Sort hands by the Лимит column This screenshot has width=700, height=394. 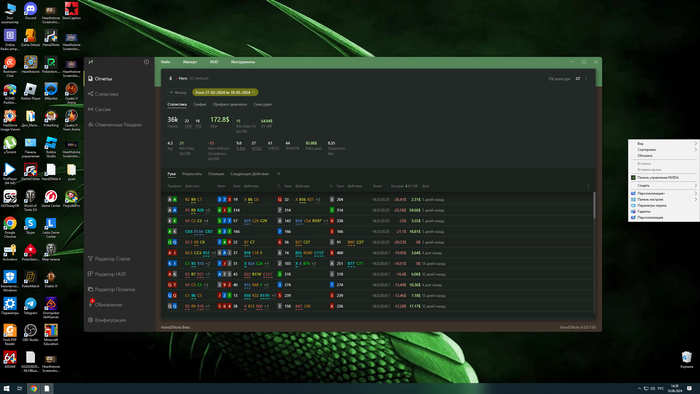[x=378, y=186]
